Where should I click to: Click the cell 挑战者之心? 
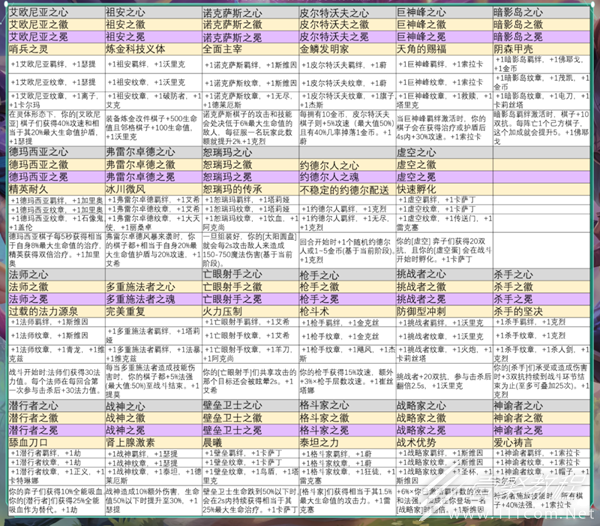[x=444, y=275]
